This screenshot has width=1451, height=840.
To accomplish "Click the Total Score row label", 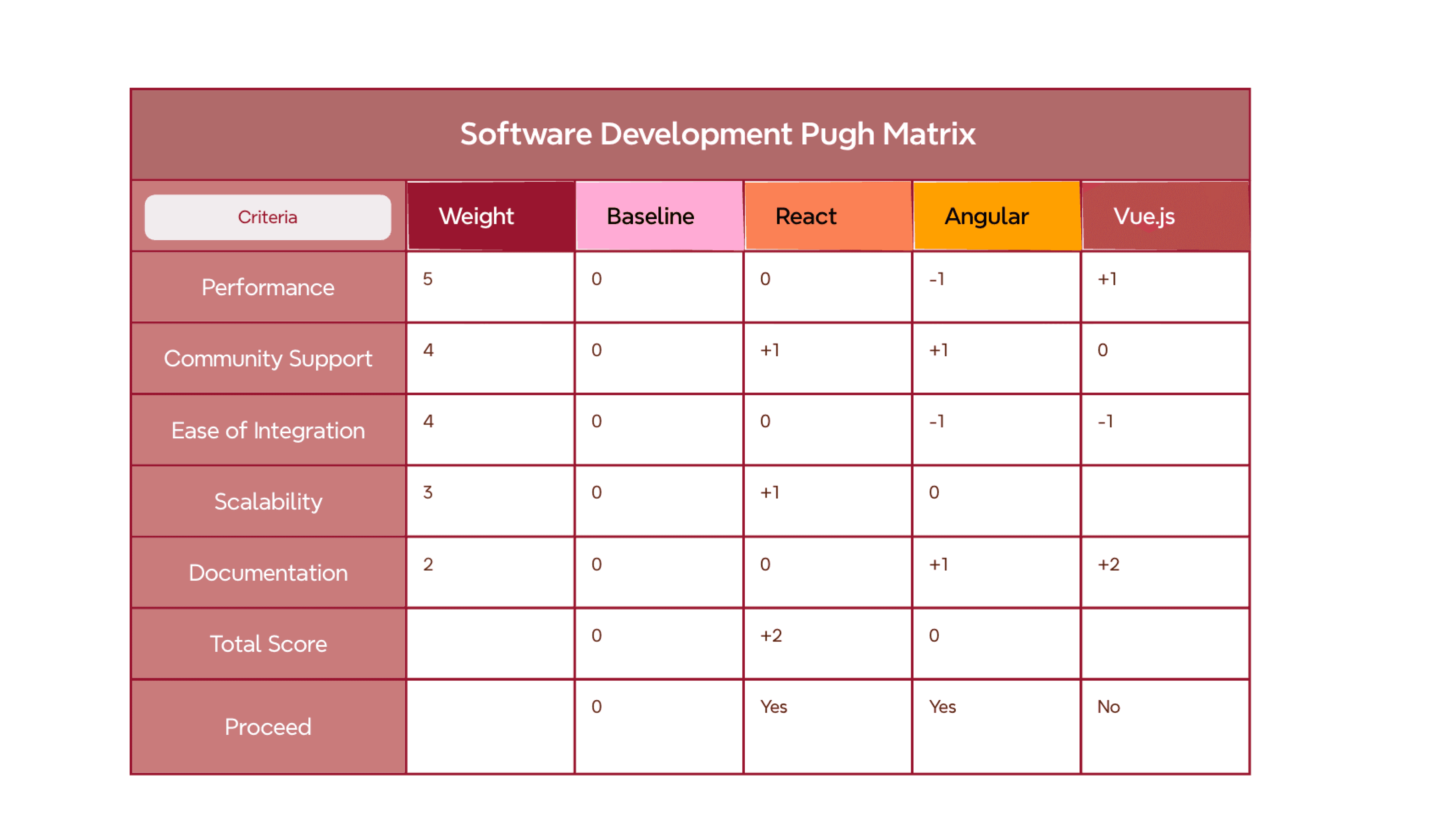I will tap(268, 644).
